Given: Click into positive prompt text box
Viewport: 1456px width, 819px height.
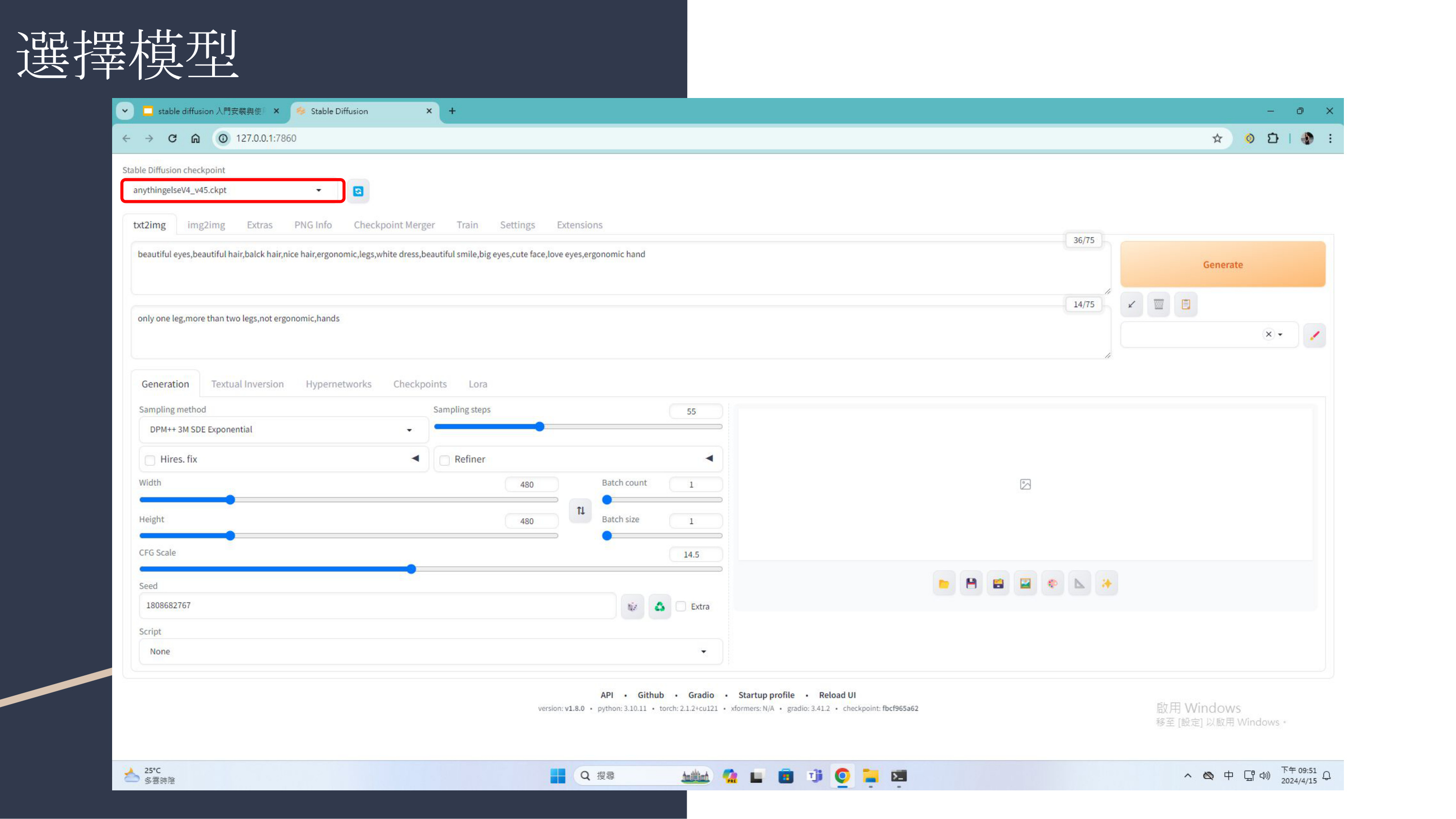Looking at the screenshot, I should tap(621, 268).
